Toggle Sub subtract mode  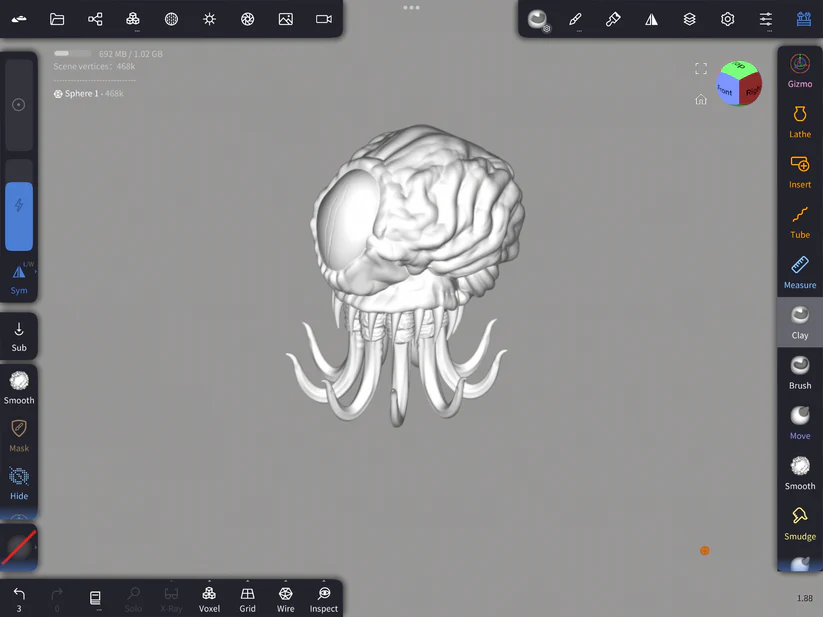coord(19,337)
